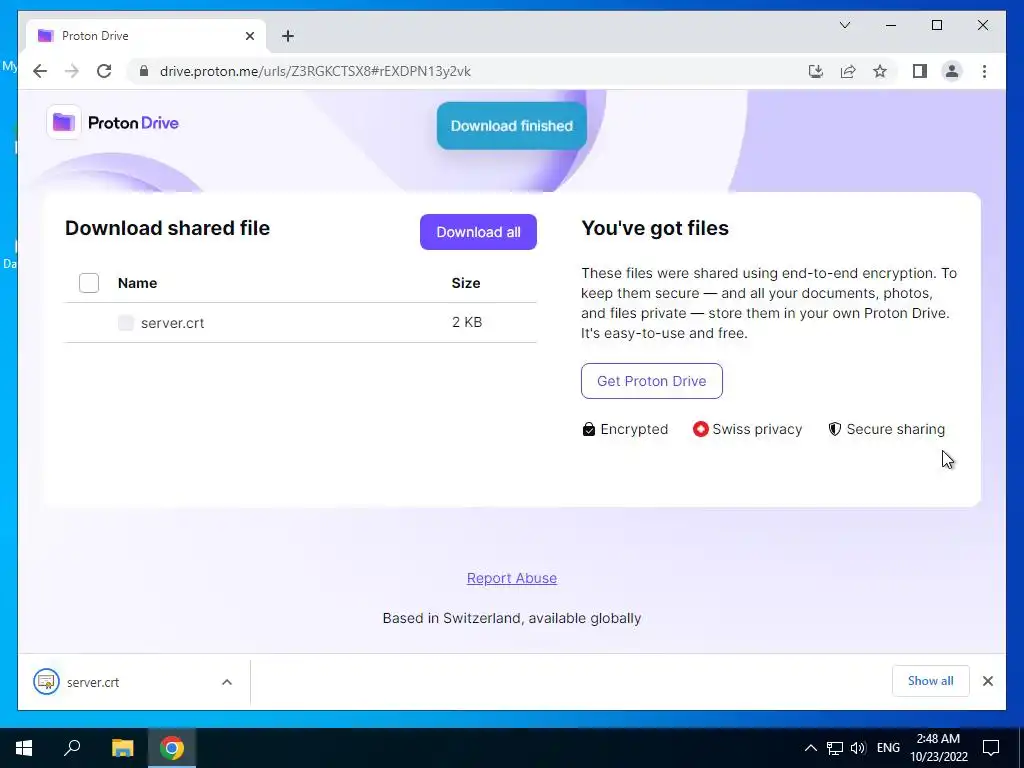Click the 2 KB size value
This screenshot has height=768, width=1024.
(467, 322)
